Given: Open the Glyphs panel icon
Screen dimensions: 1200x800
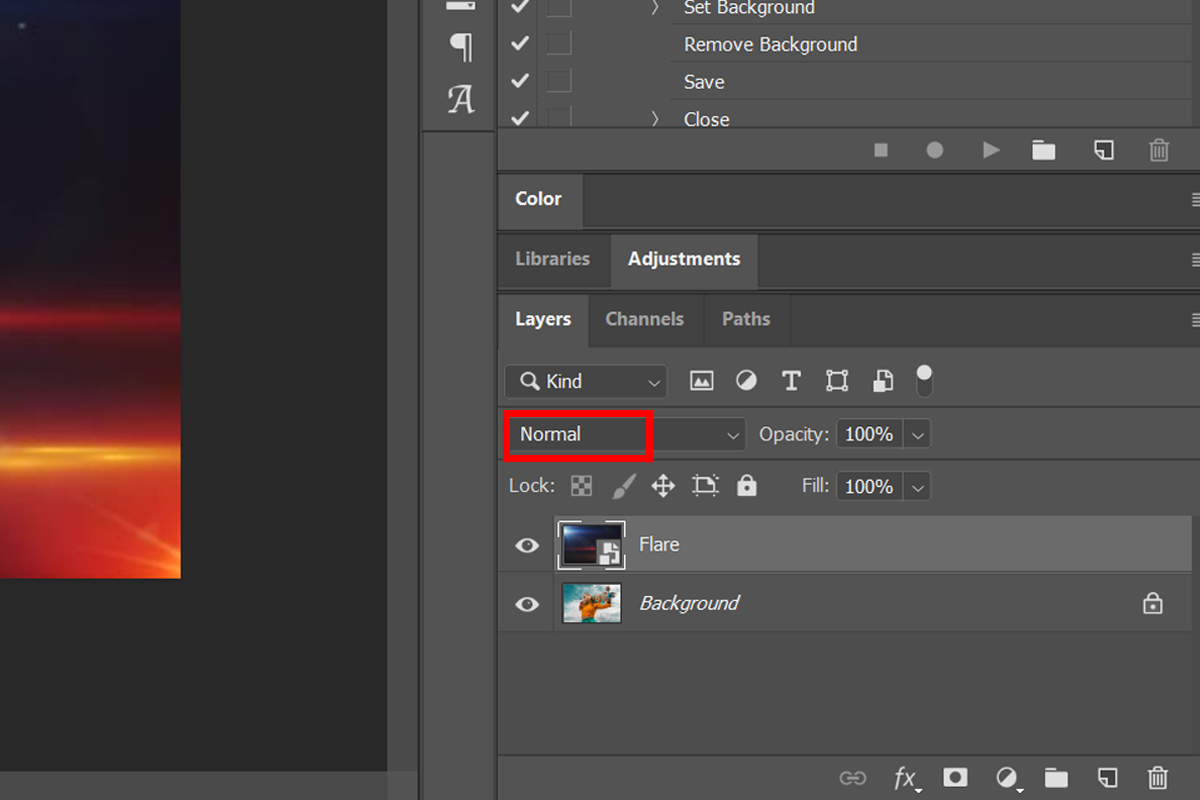Looking at the screenshot, I should 461,99.
